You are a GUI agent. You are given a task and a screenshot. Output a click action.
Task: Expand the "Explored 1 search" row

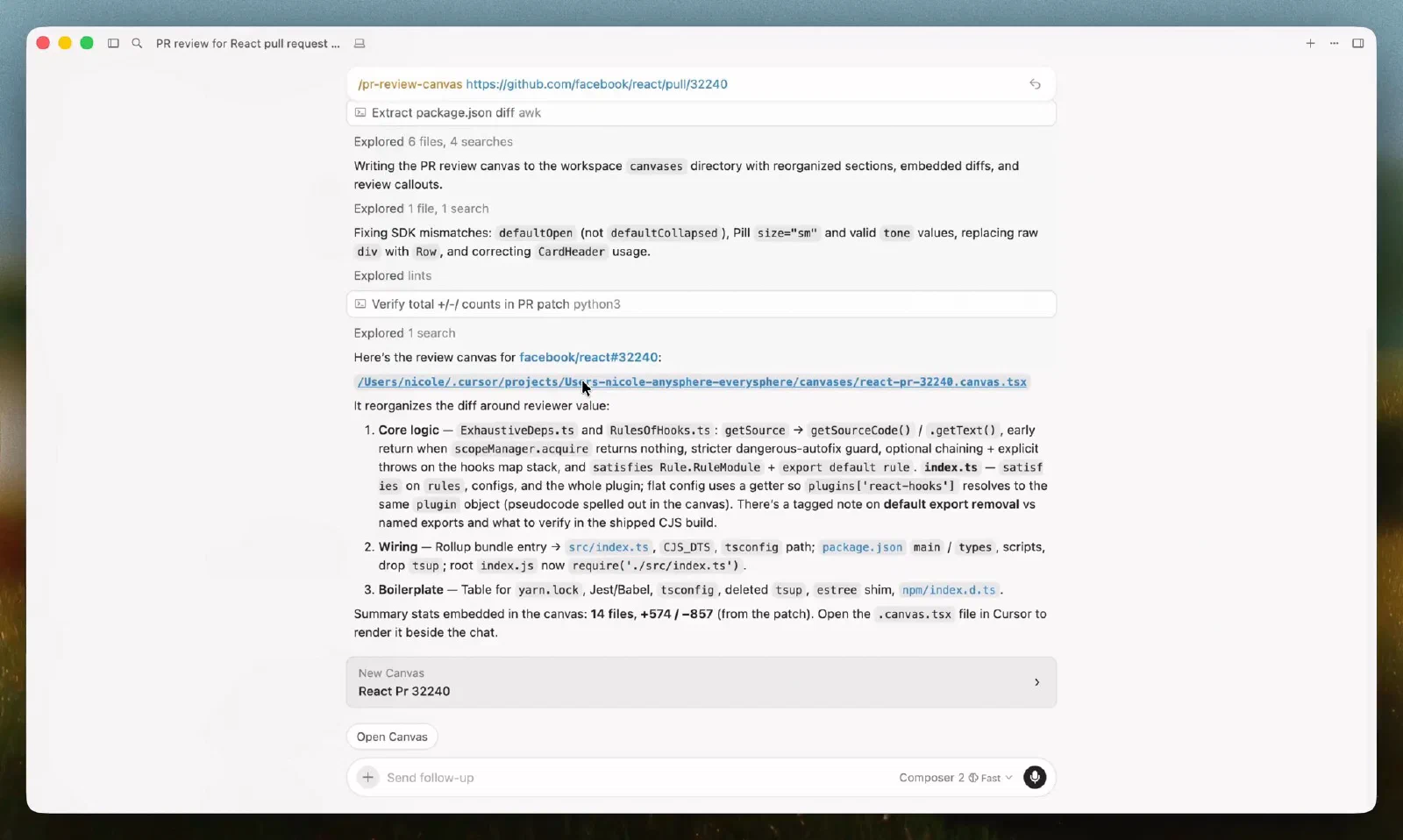[404, 333]
